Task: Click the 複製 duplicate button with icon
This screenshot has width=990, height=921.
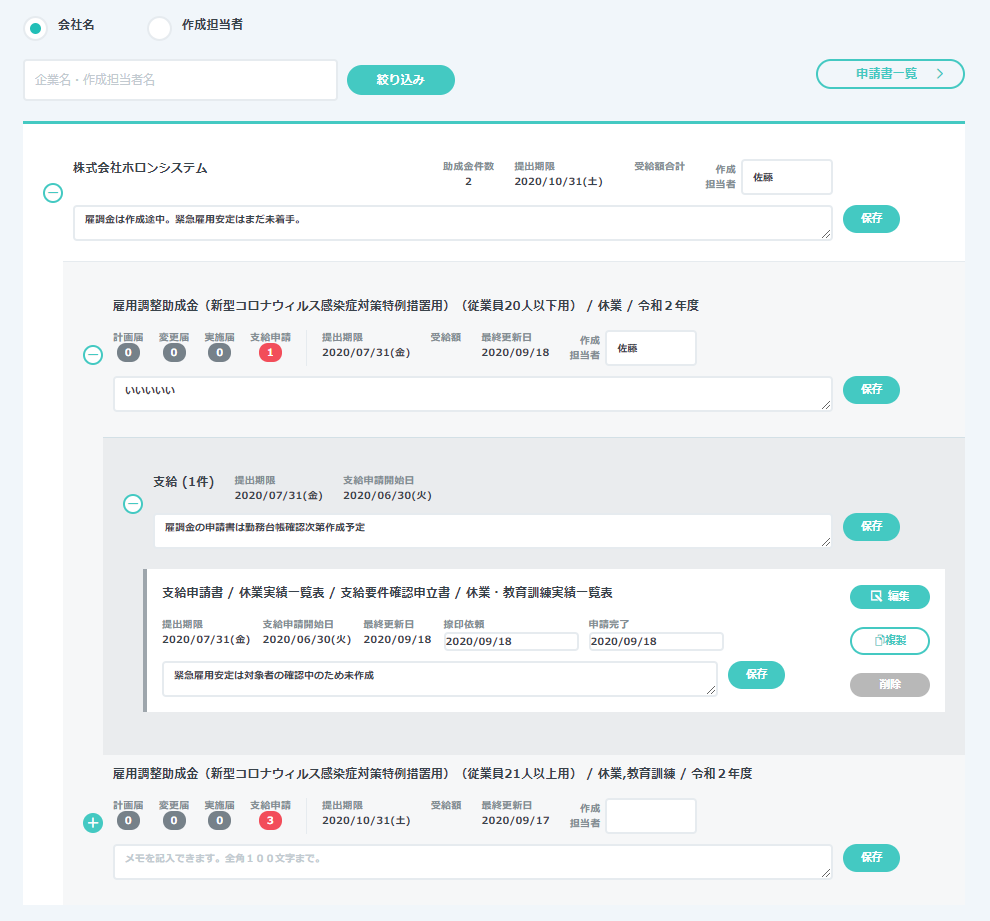Action: tap(889, 640)
